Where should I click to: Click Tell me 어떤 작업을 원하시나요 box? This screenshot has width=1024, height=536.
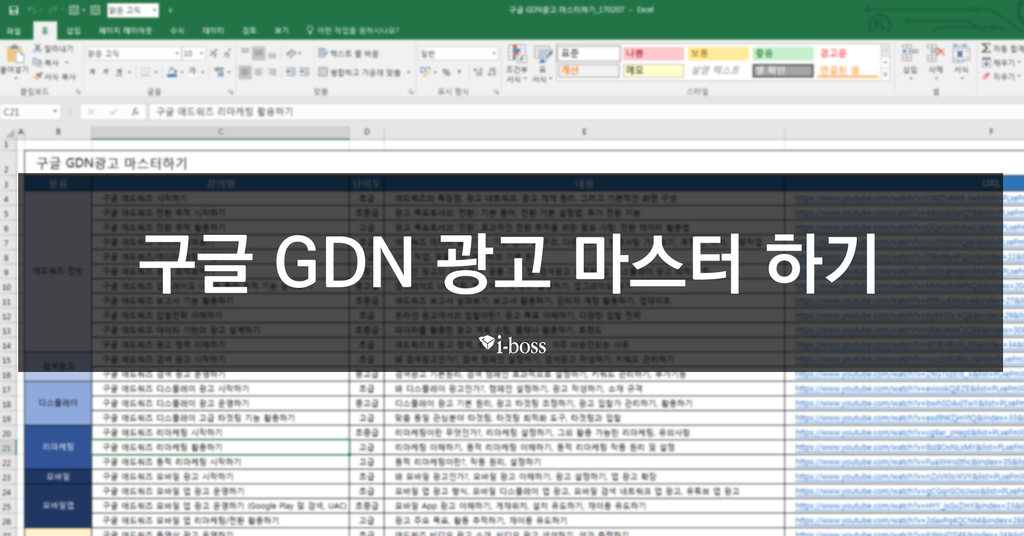click(353, 31)
